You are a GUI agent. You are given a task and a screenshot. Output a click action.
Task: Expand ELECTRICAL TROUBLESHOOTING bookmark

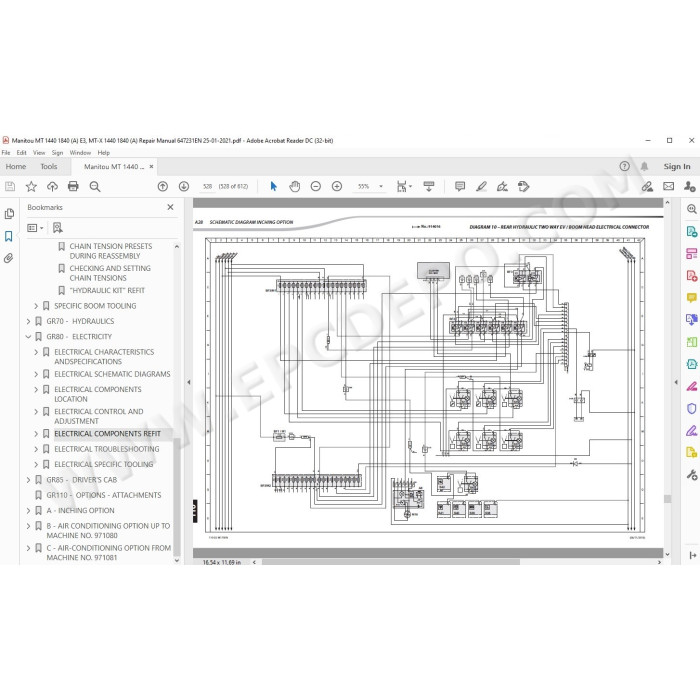coord(36,449)
